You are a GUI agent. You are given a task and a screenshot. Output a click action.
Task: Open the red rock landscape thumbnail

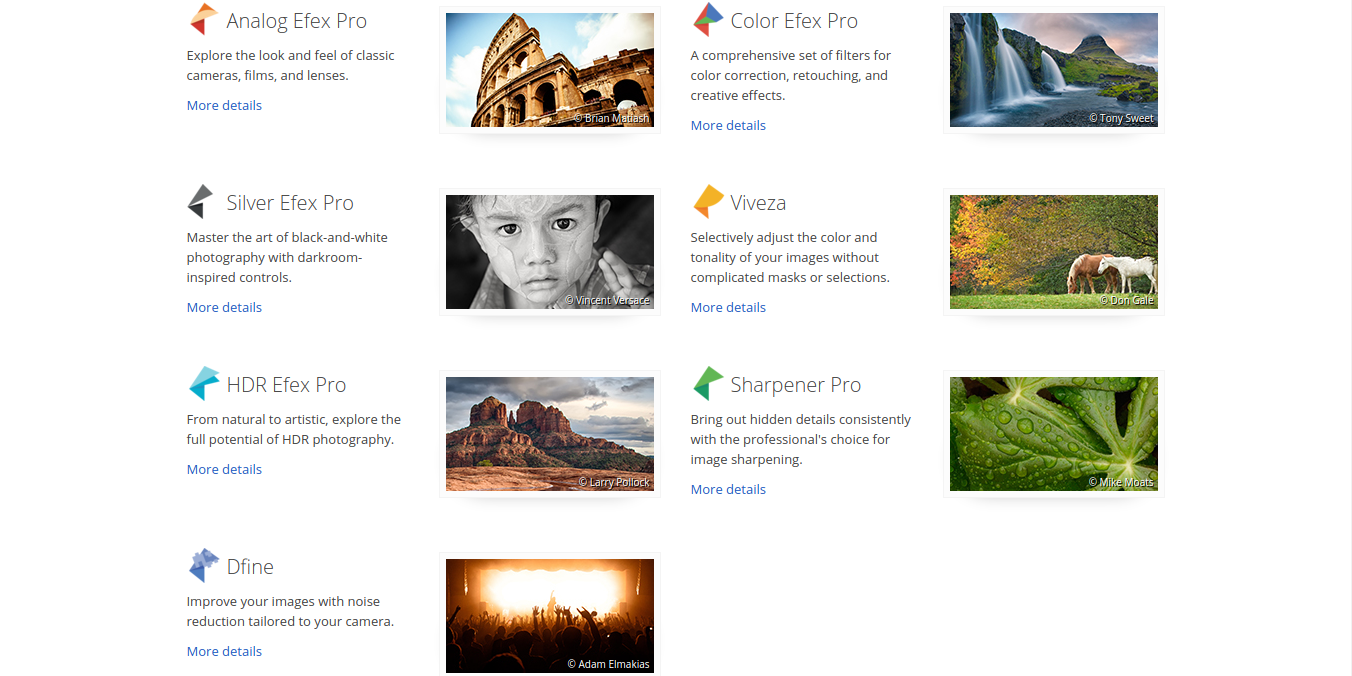pos(549,434)
